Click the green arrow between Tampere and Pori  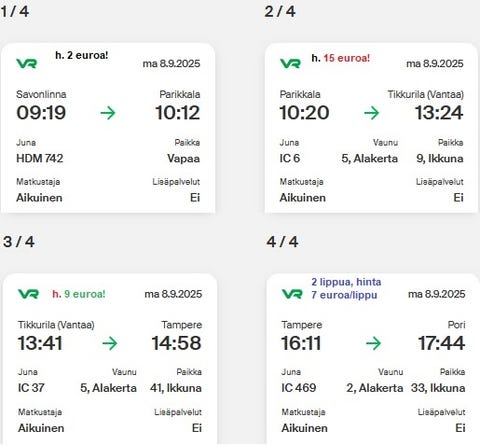click(373, 343)
